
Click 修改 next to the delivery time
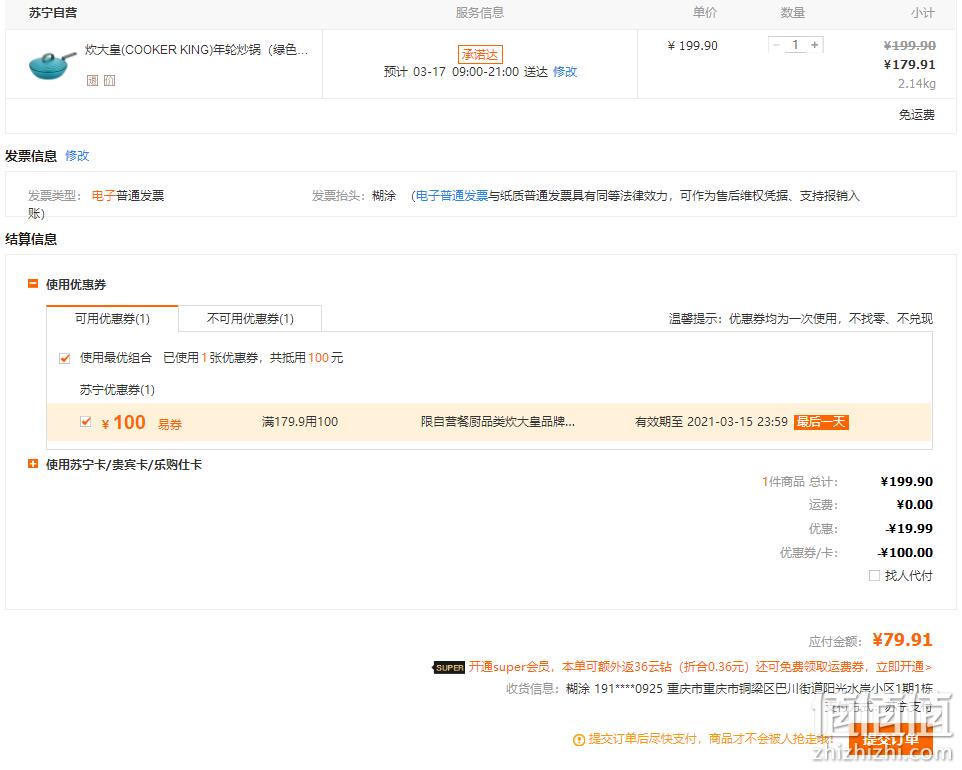[x=565, y=72]
